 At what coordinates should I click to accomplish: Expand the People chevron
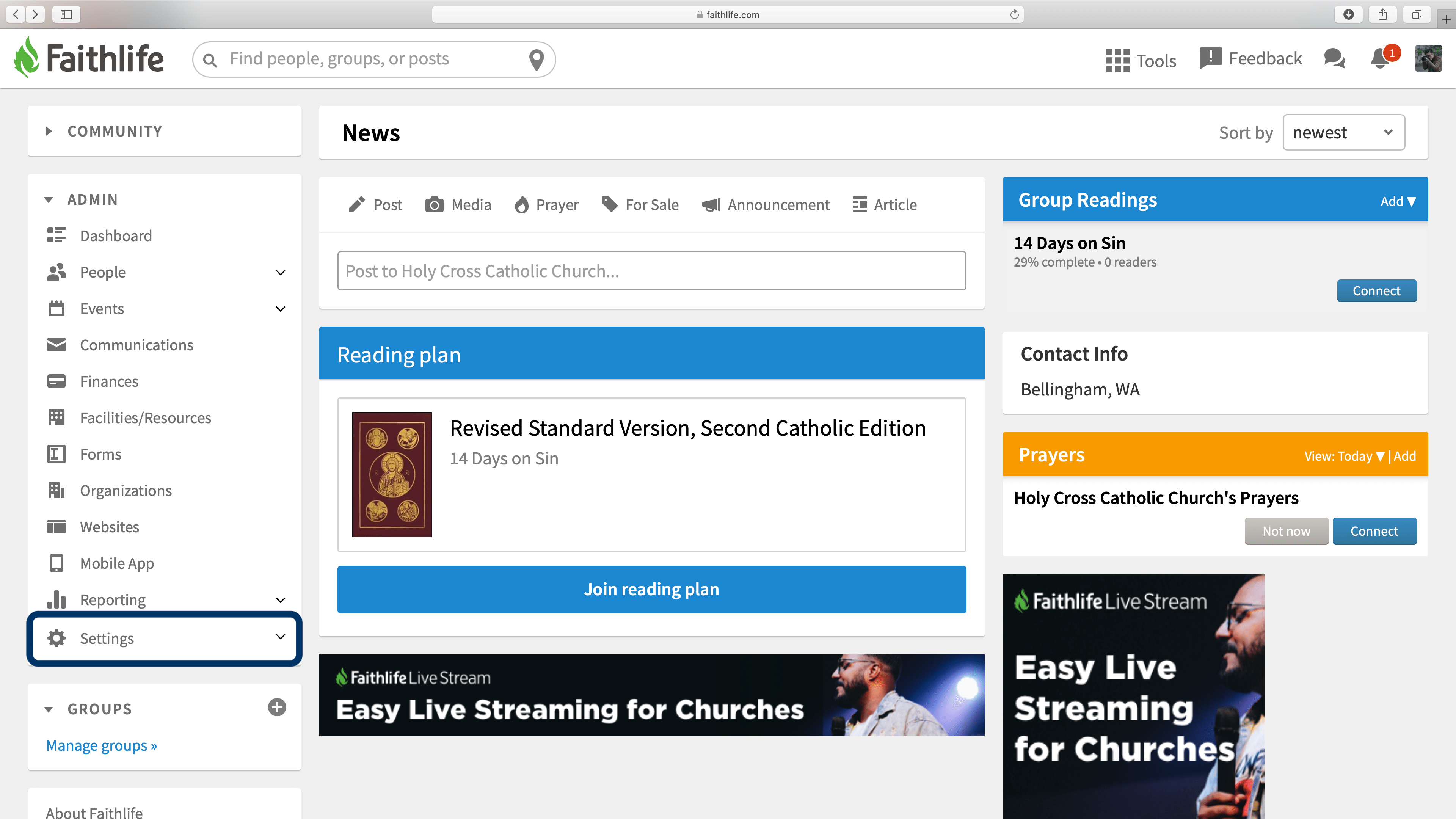280,273
